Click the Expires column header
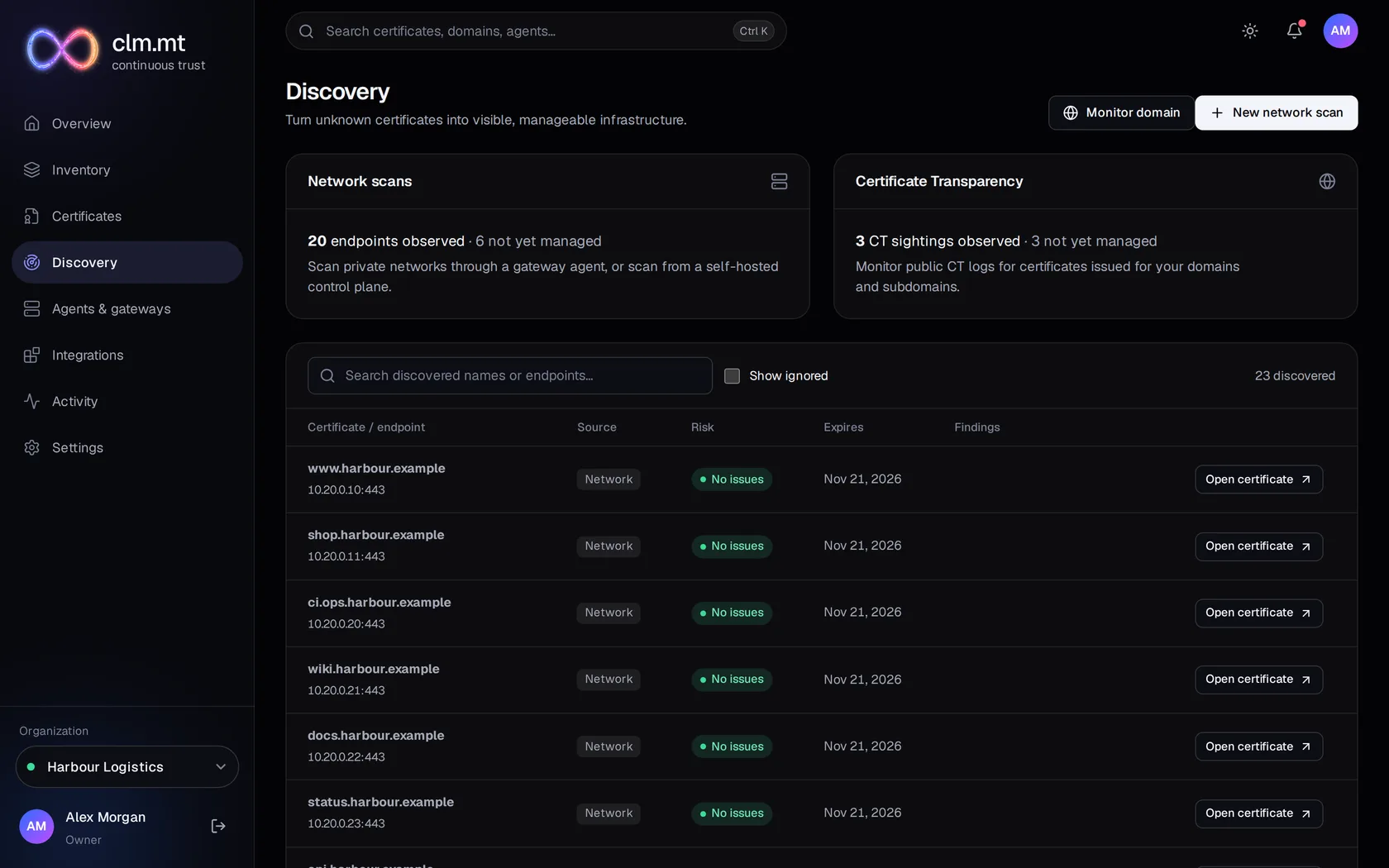Image resolution: width=1389 pixels, height=868 pixels. point(843,427)
